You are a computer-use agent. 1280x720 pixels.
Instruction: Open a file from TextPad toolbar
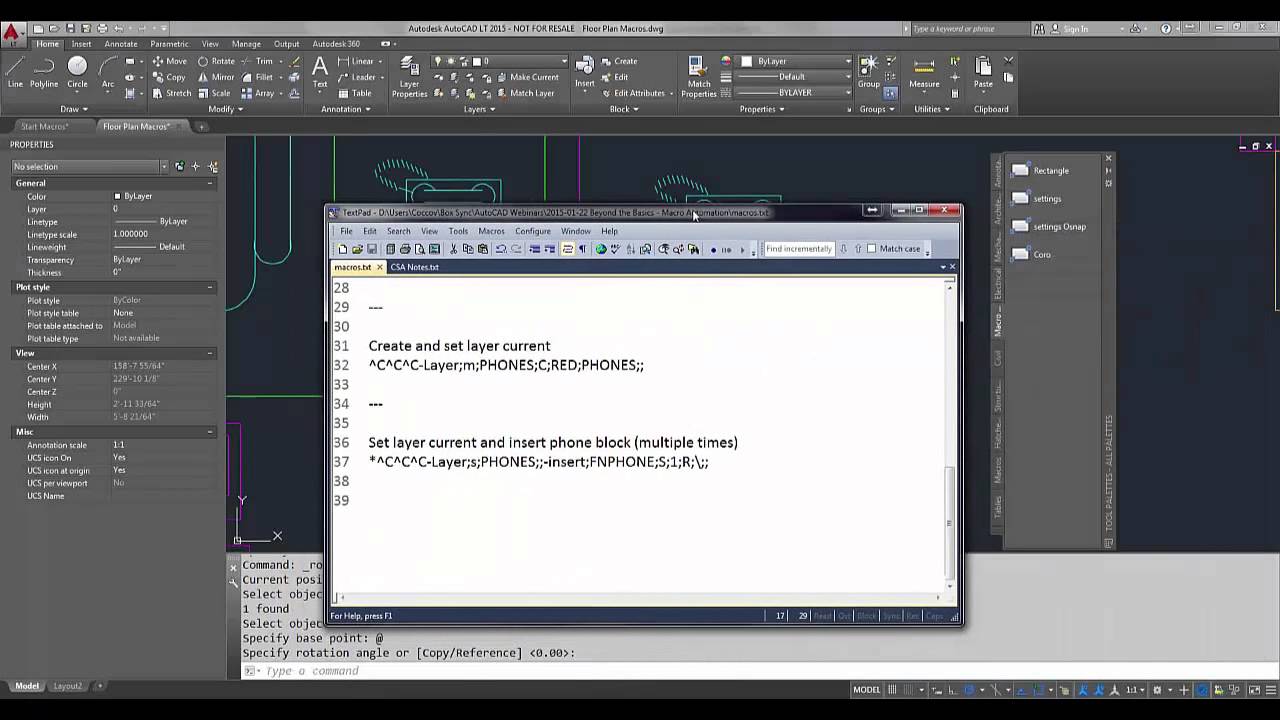pos(357,249)
